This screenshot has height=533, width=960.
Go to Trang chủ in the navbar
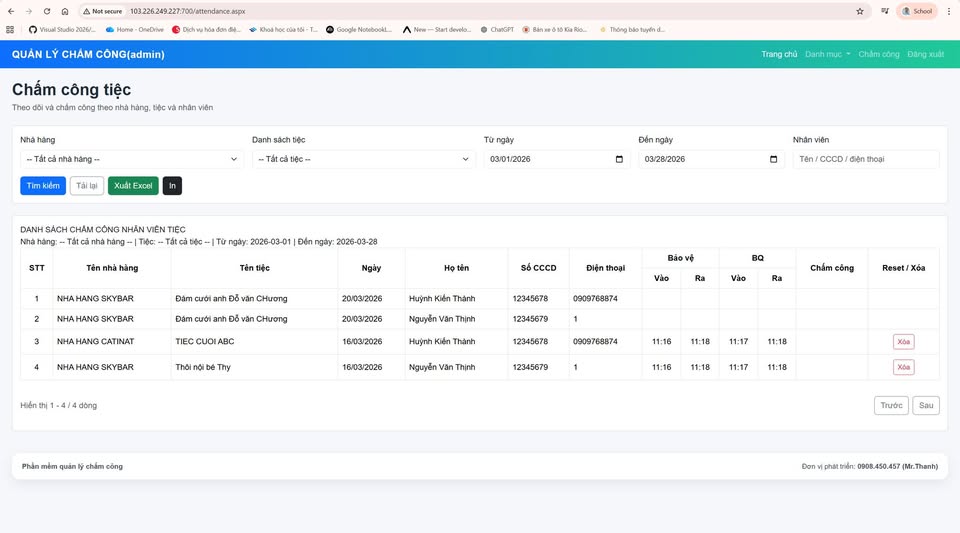click(779, 54)
